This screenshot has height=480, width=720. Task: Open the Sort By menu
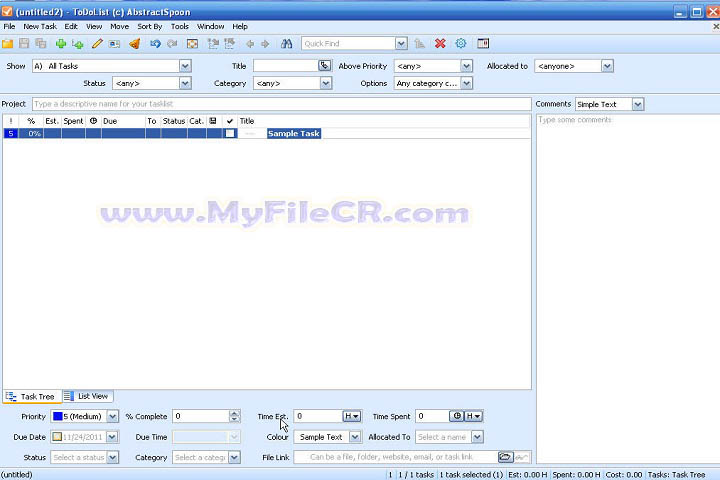point(150,27)
